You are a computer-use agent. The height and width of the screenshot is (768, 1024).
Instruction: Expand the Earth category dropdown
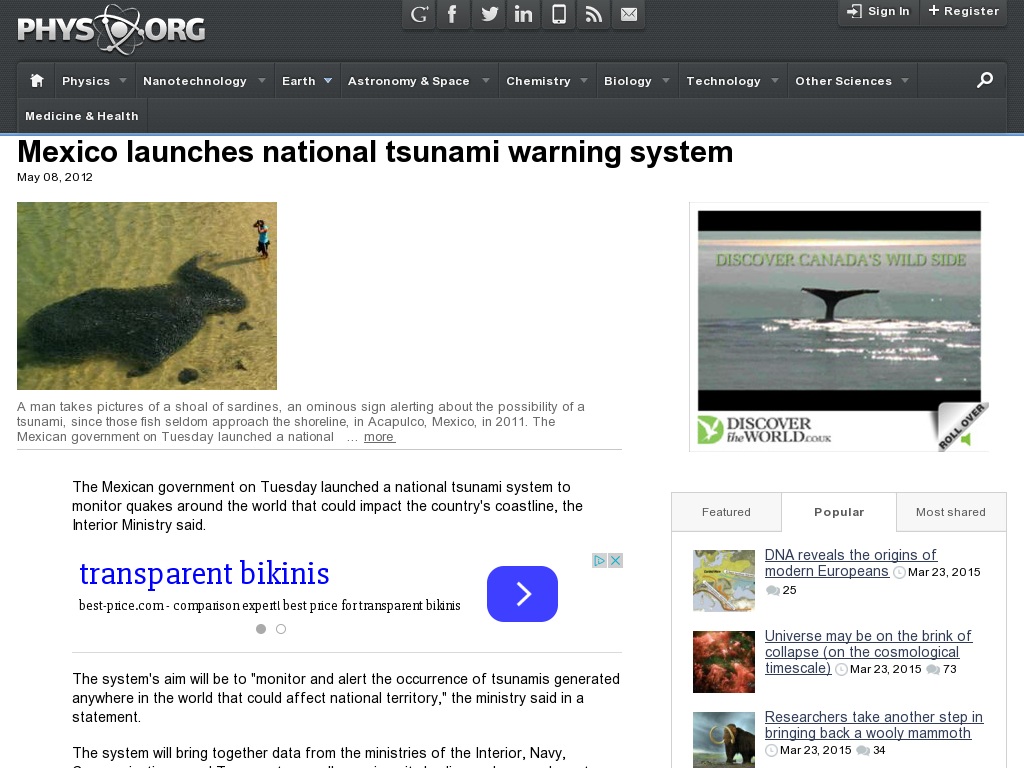pos(327,81)
